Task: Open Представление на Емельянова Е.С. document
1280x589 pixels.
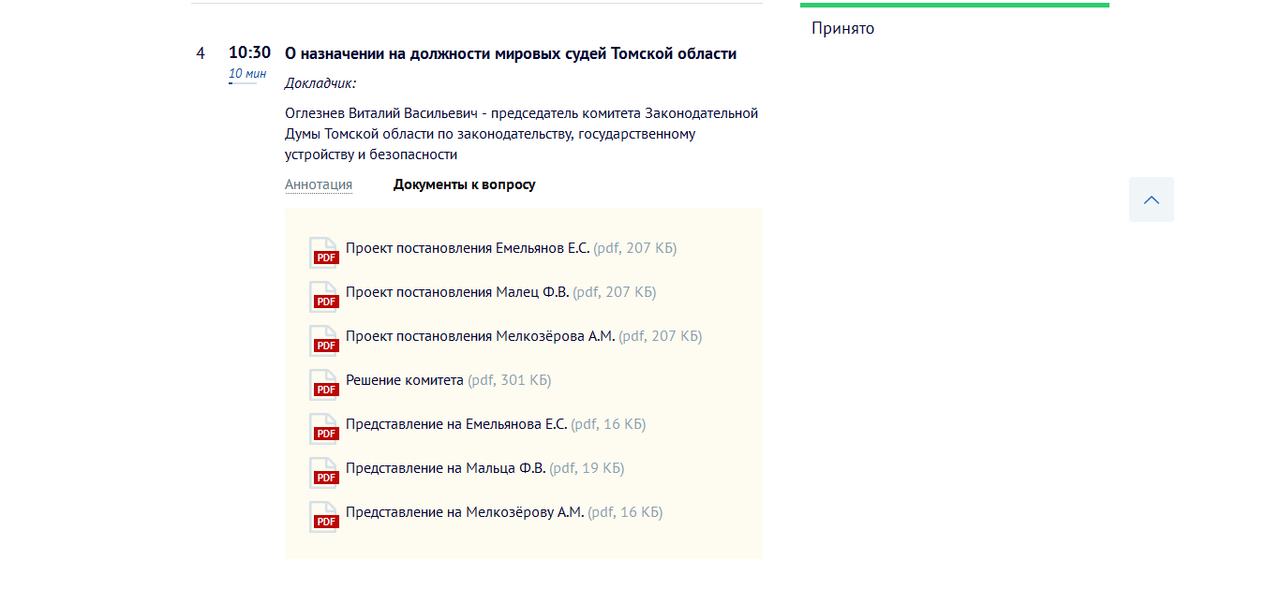Action: click(456, 424)
